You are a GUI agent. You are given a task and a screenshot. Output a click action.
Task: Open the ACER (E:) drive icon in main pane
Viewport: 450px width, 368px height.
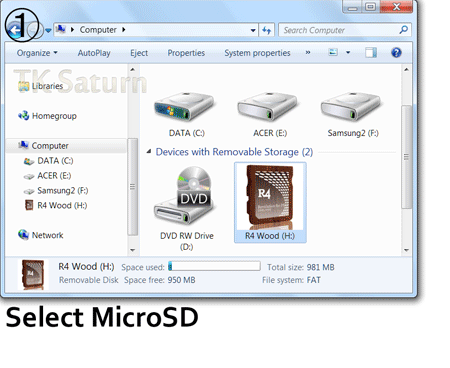click(268, 107)
